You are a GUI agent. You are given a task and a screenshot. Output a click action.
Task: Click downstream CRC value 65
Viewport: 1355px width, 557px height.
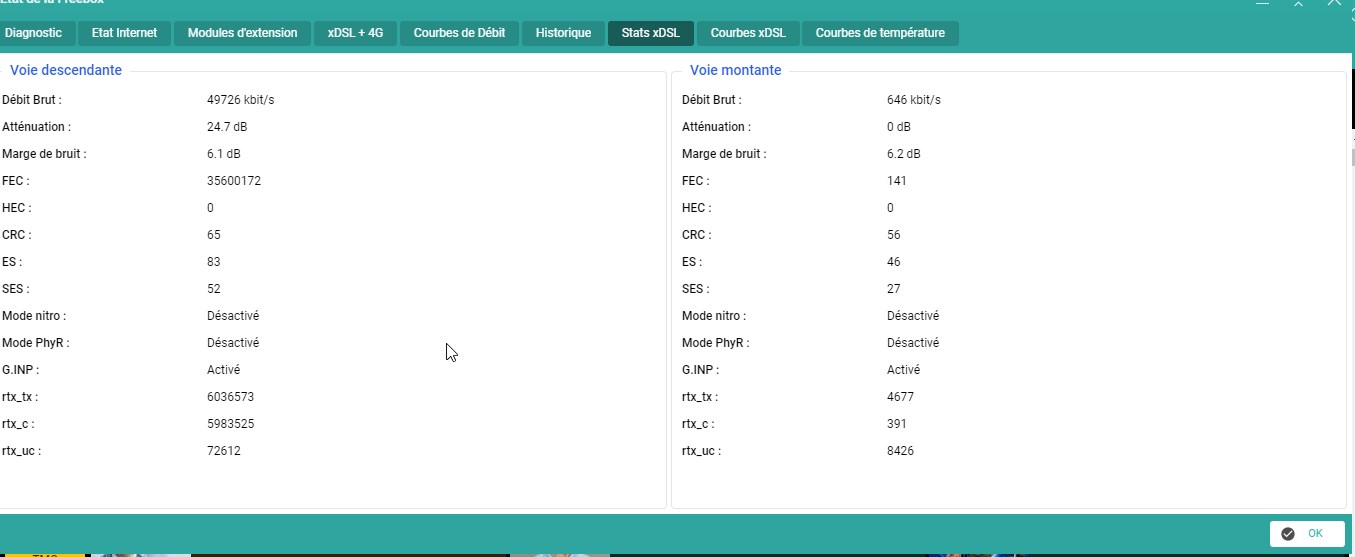(213, 235)
